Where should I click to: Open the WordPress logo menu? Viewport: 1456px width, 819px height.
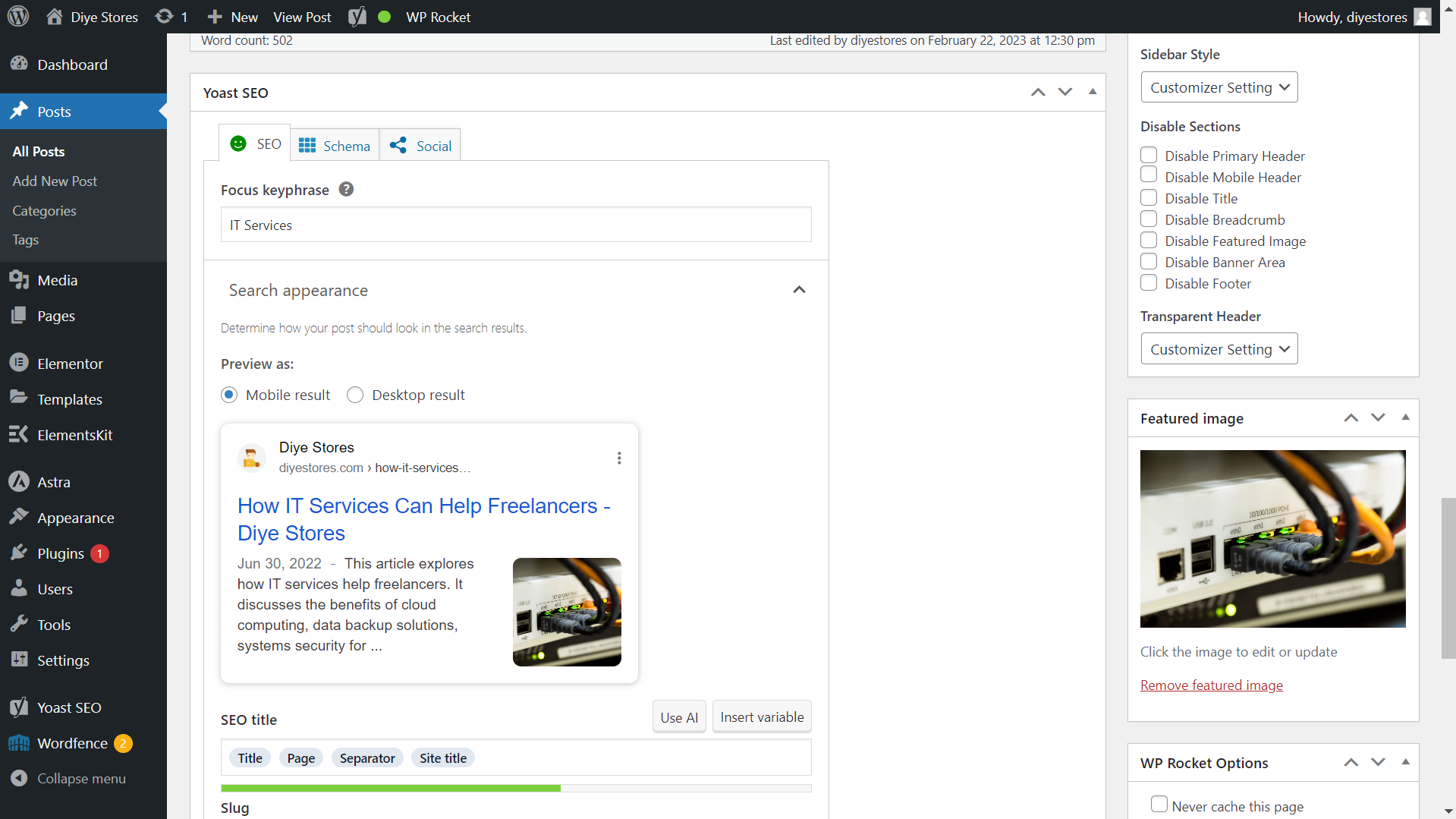(x=18, y=17)
